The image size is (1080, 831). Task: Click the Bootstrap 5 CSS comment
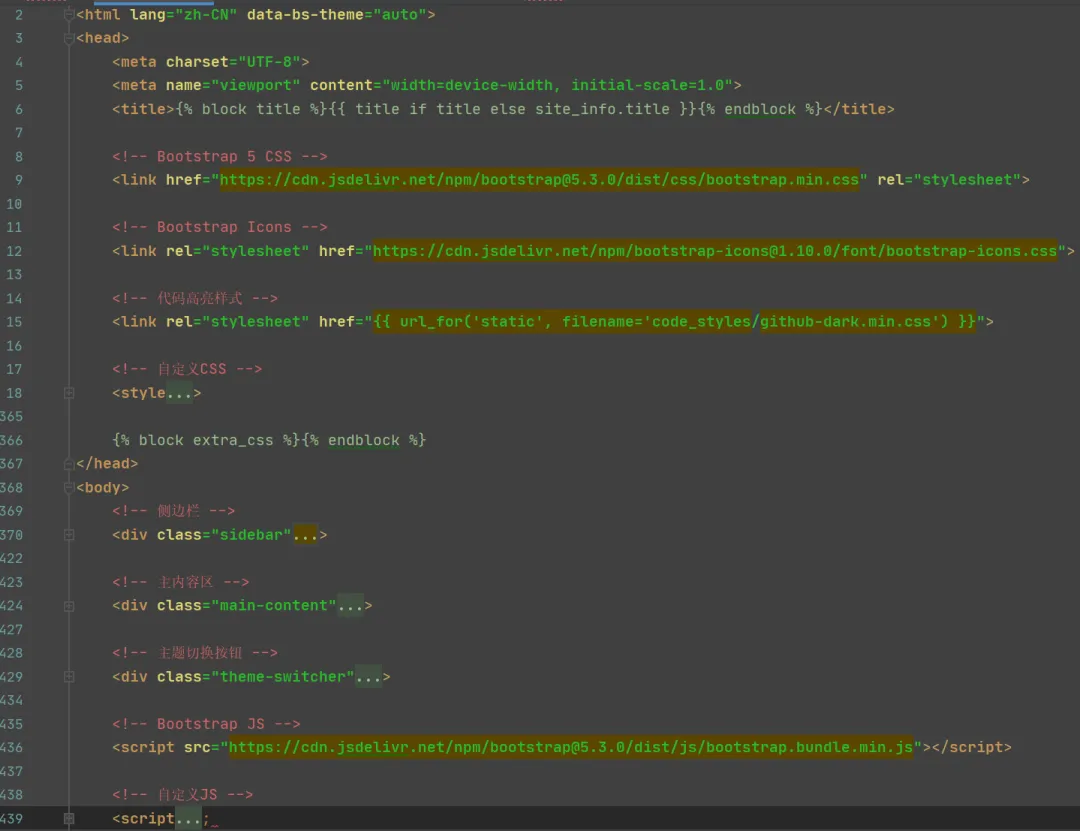click(220, 156)
